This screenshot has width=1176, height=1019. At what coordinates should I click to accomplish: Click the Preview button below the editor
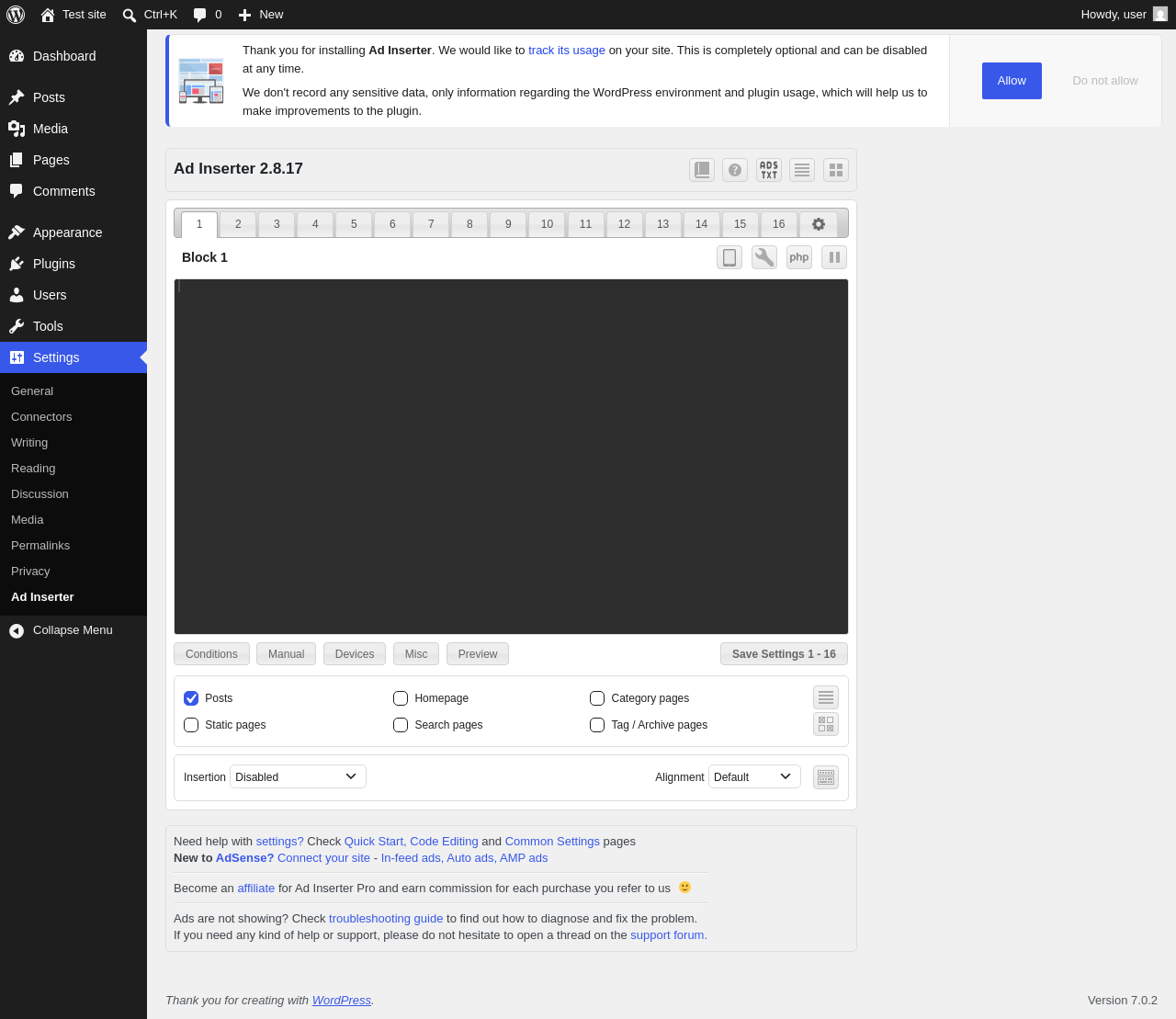pos(478,654)
